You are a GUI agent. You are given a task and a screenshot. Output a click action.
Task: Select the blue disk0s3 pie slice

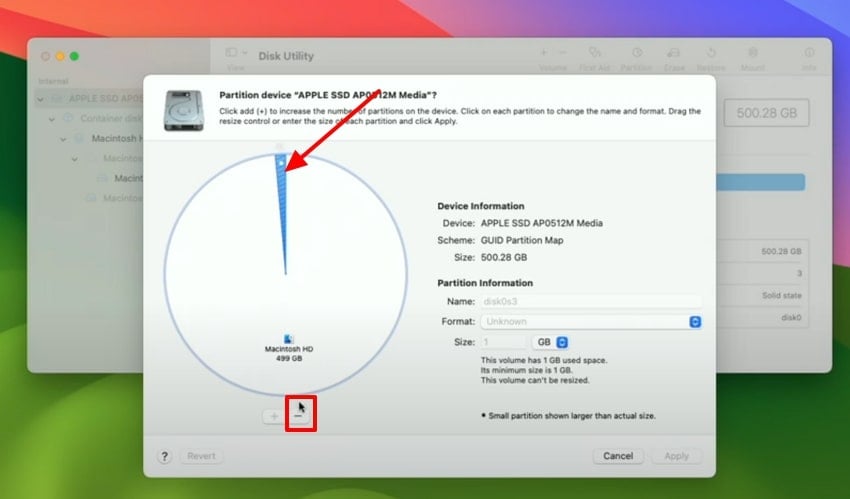(x=281, y=206)
